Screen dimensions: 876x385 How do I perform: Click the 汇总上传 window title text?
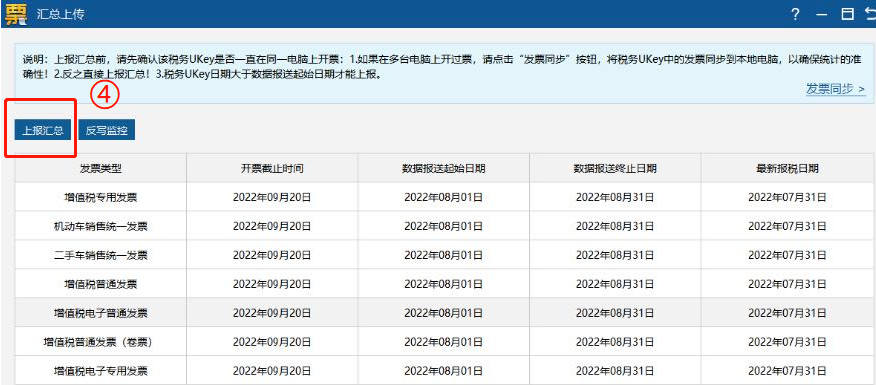pyautogui.click(x=60, y=15)
